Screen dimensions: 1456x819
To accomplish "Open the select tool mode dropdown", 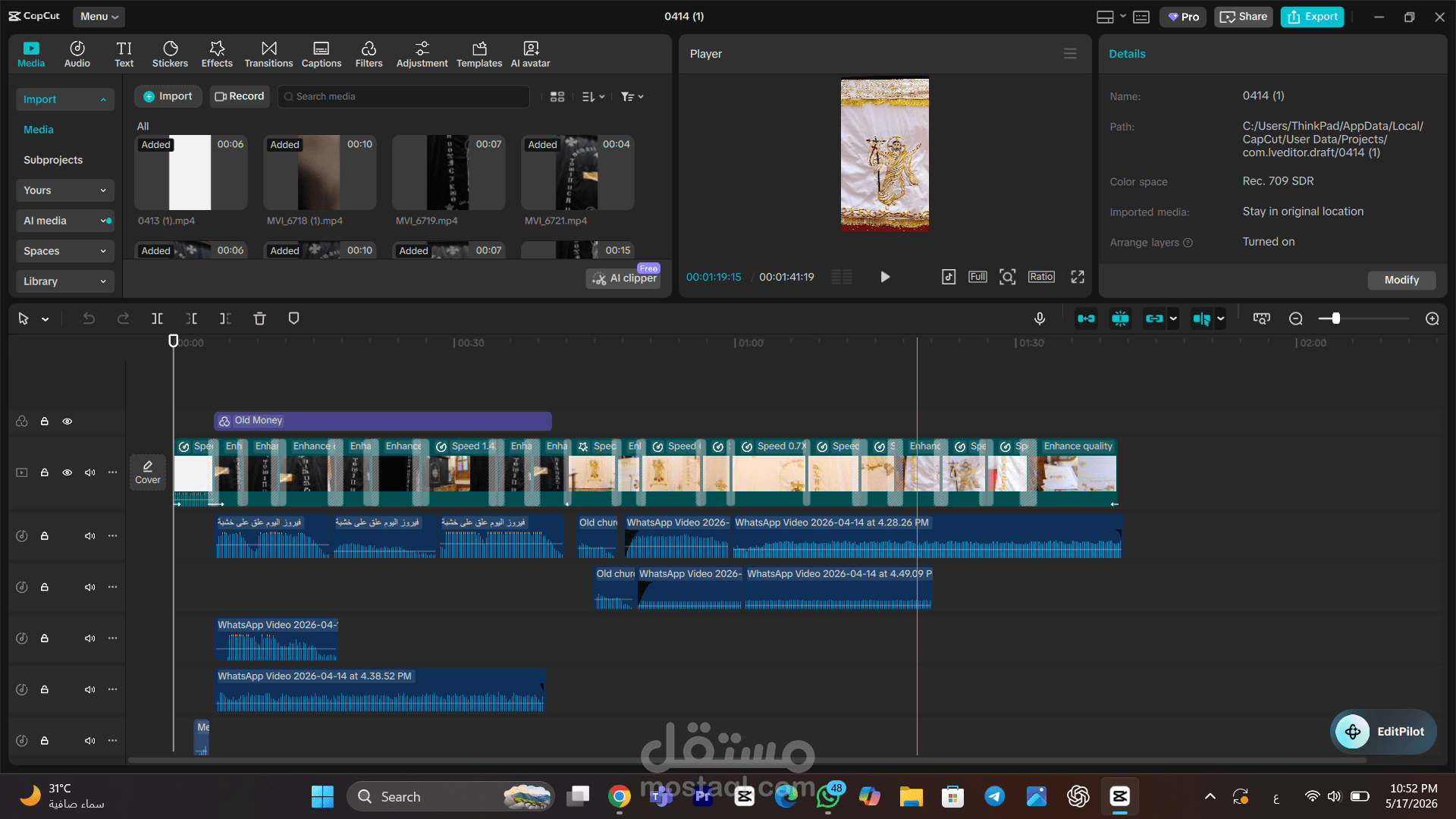I will 45,319.
